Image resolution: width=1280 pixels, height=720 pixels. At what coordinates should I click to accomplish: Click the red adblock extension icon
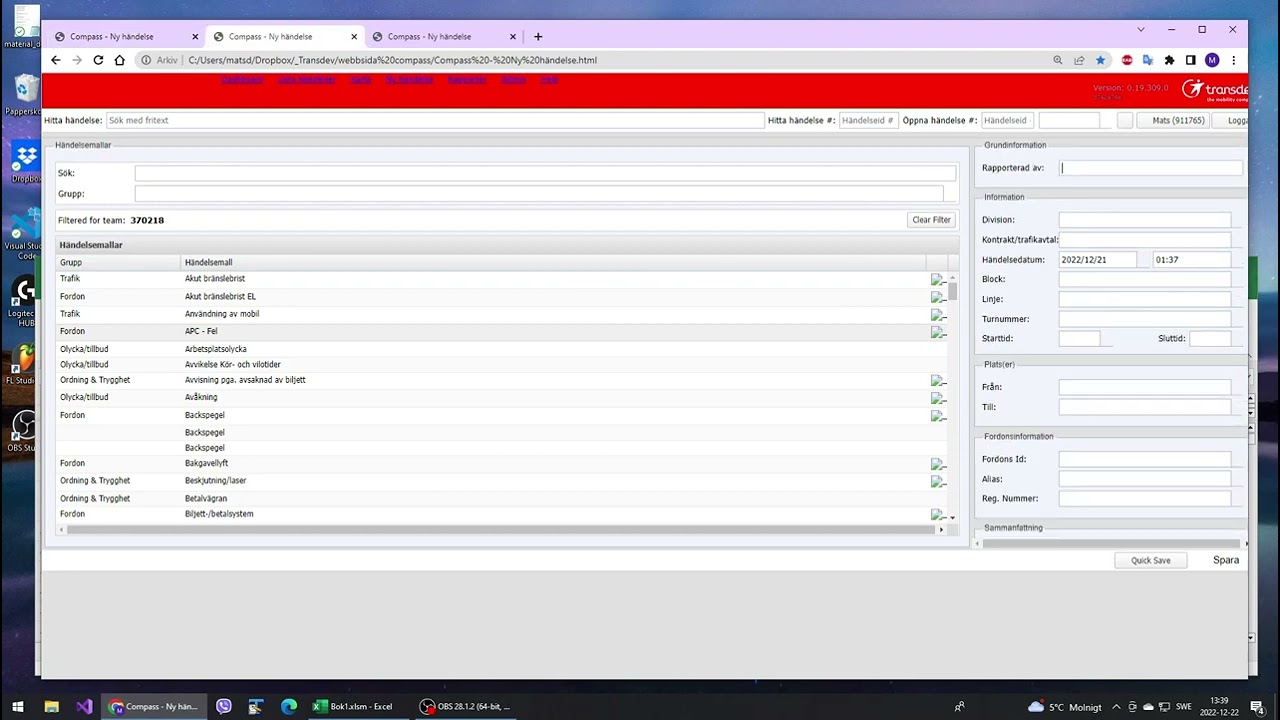(1127, 60)
